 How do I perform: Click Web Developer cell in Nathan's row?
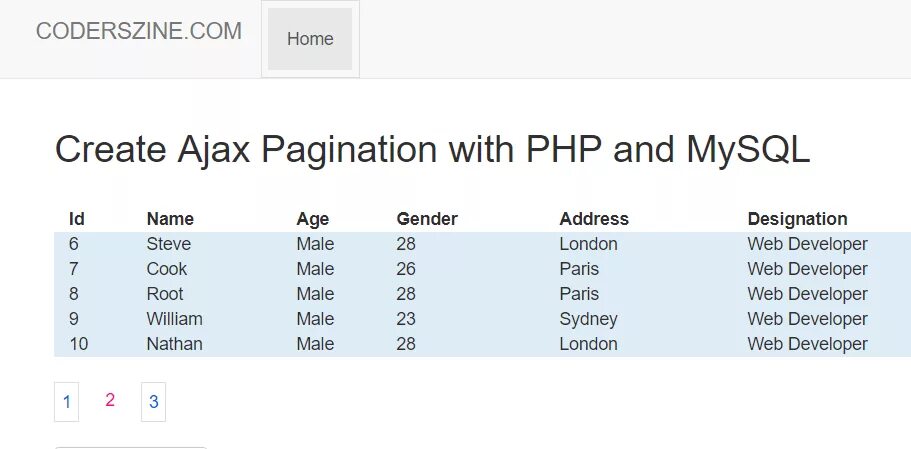(x=807, y=344)
